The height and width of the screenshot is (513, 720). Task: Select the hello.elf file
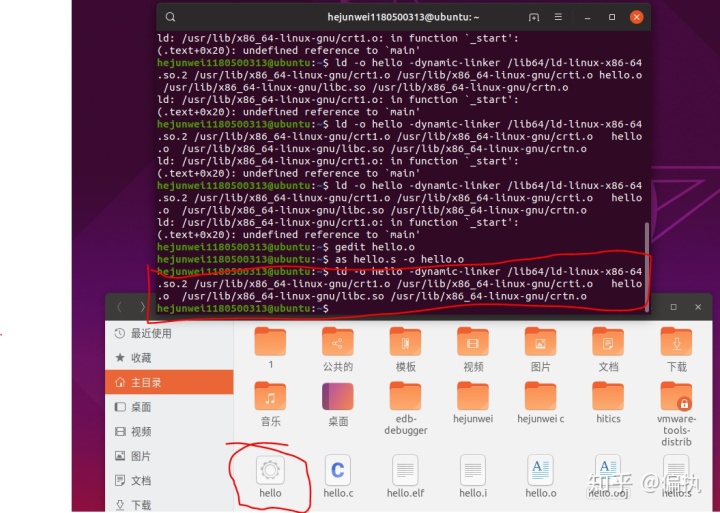[x=405, y=476]
